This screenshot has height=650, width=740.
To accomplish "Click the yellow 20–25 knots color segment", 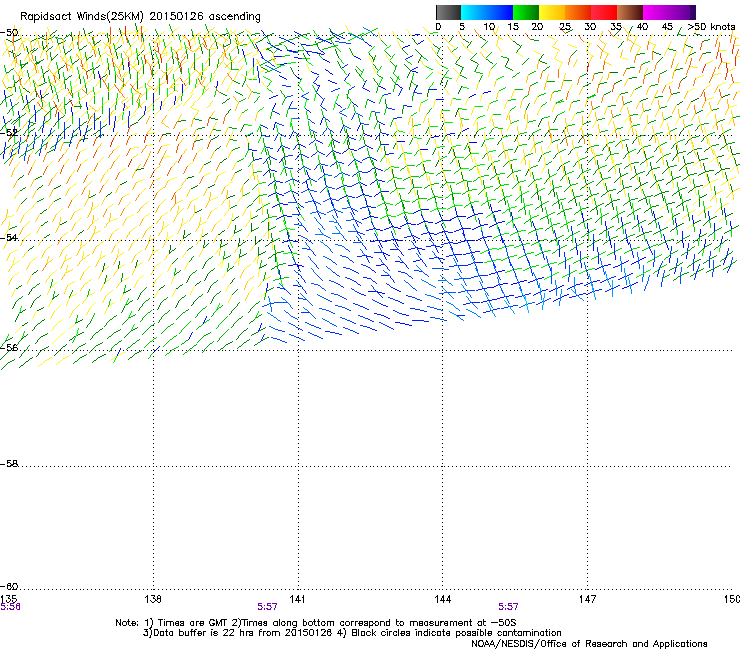I will pos(552,12).
